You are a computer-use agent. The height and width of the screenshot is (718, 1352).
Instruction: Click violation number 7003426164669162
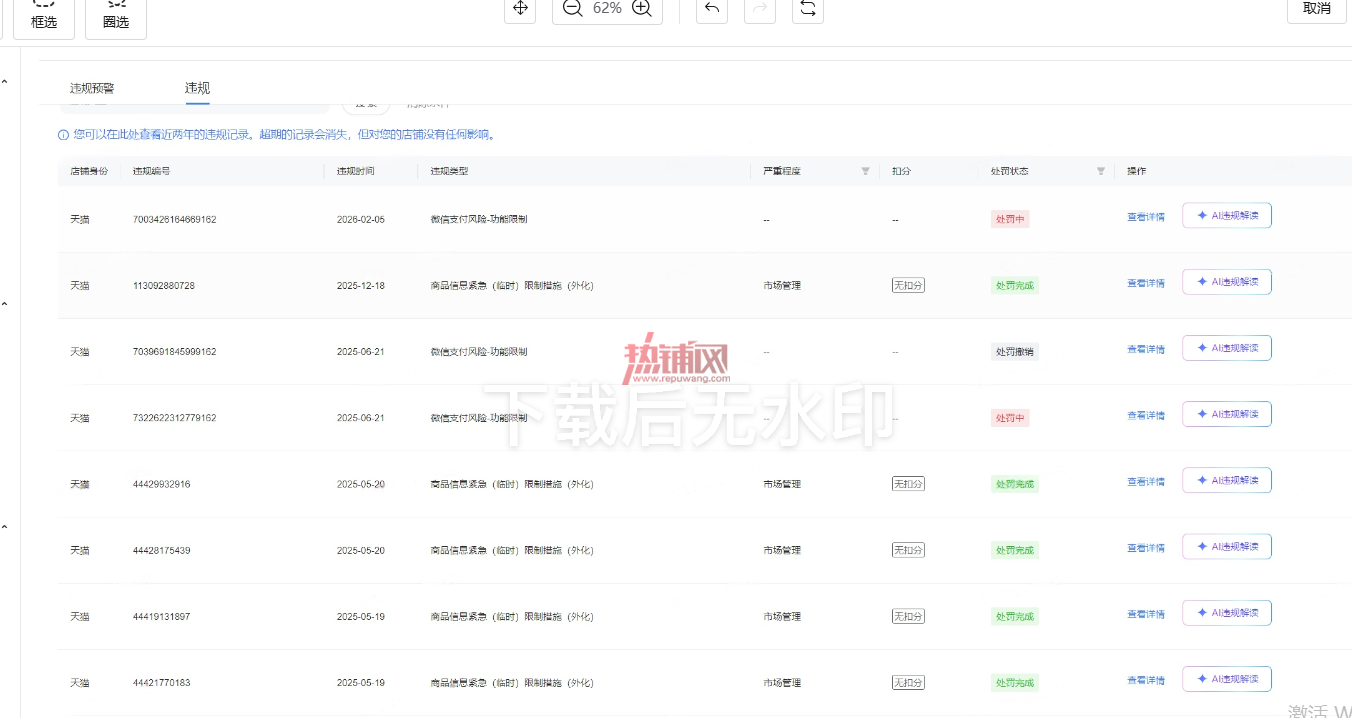pos(174,219)
